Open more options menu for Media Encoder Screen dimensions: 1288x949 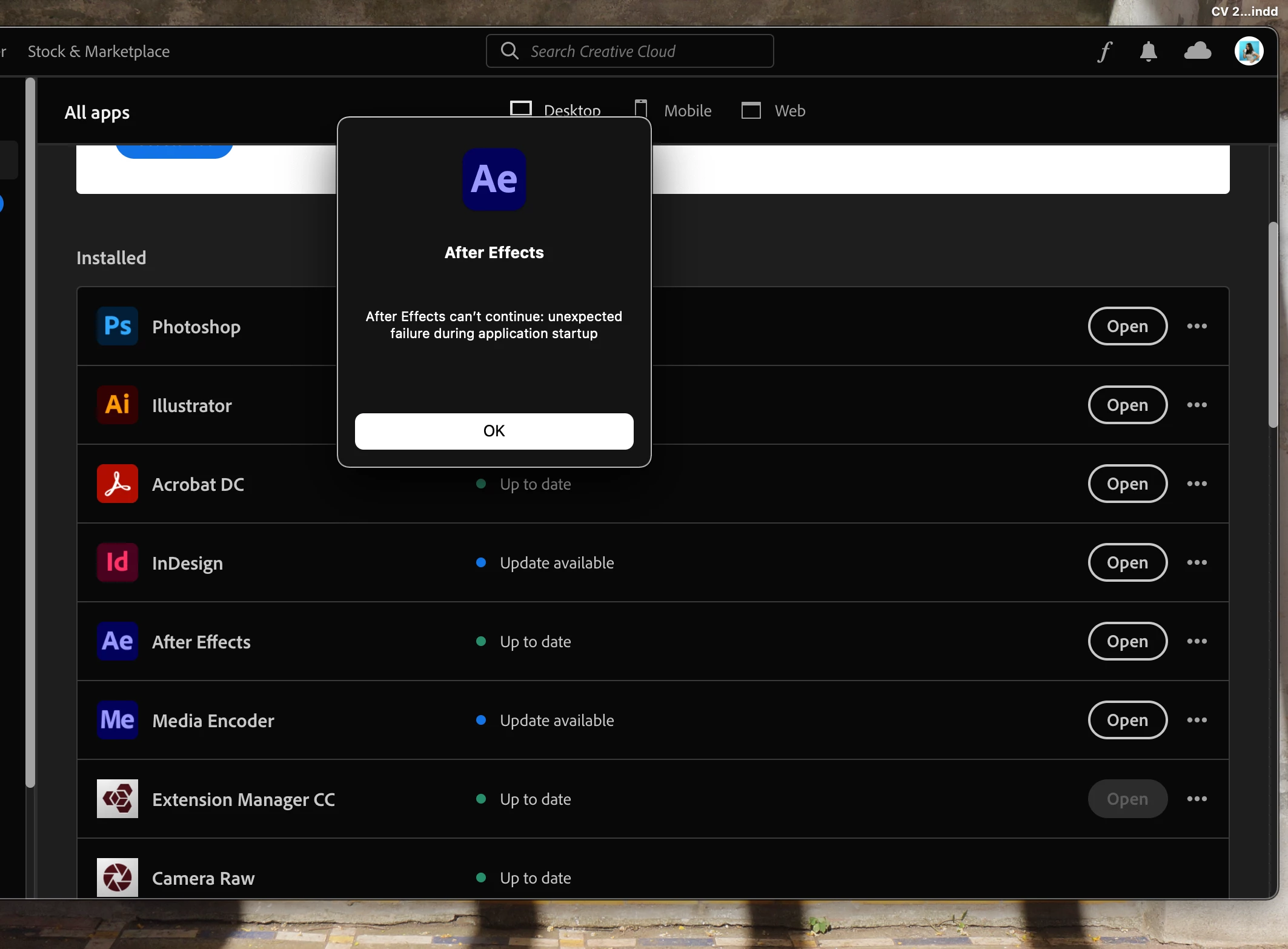pyautogui.click(x=1197, y=720)
